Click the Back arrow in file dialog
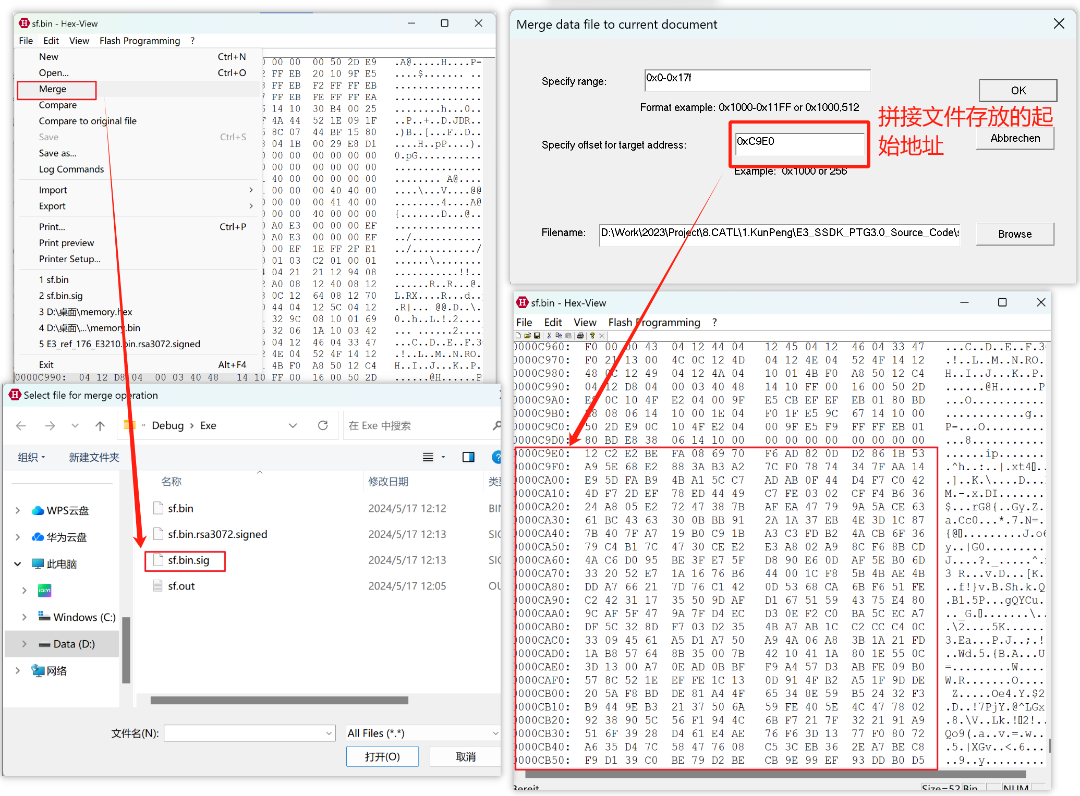This screenshot has width=1080, height=796. pyautogui.click(x=22, y=425)
